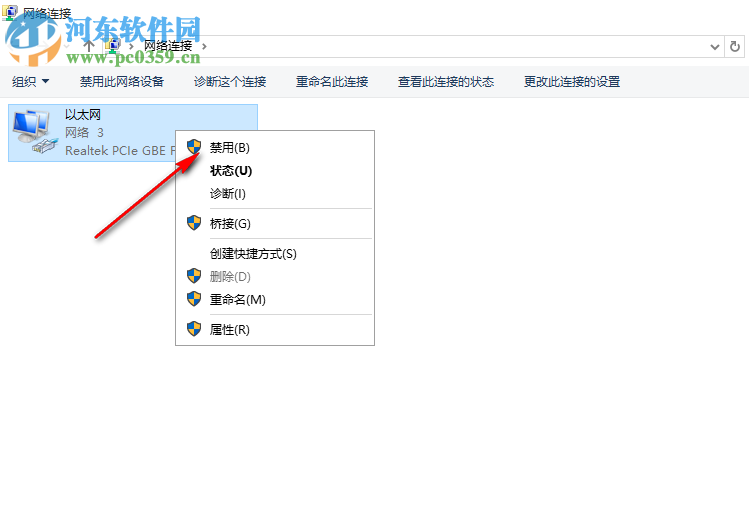The image size is (749, 522).
Task: Click 更改此连接的设置 in the toolbar
Action: pos(572,82)
